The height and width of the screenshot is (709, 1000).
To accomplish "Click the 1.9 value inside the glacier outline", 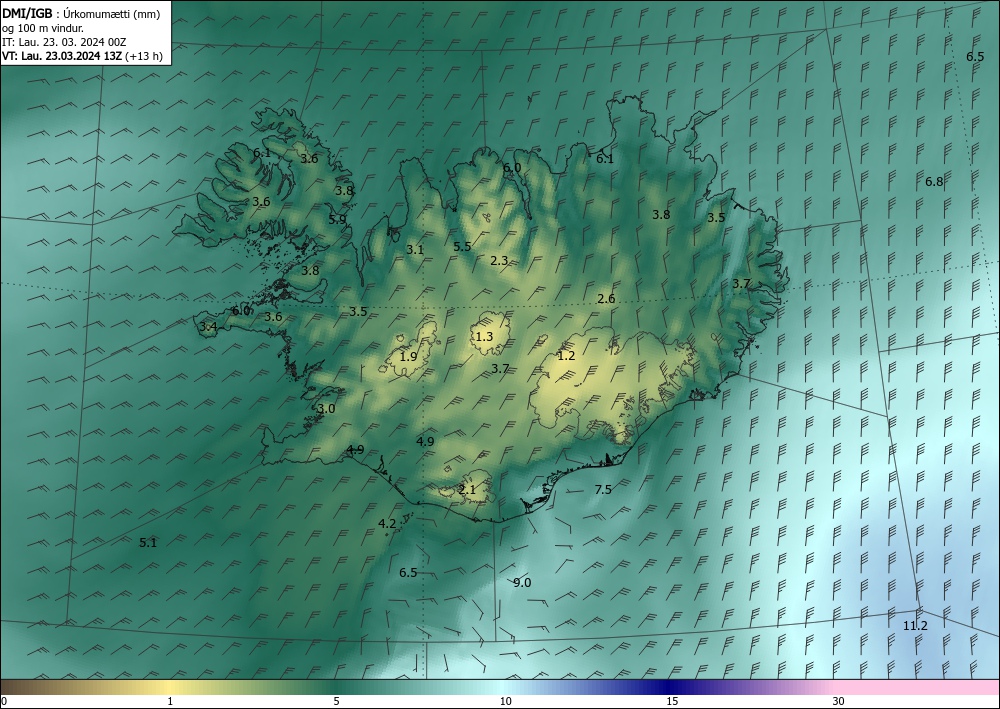I will pos(408,357).
